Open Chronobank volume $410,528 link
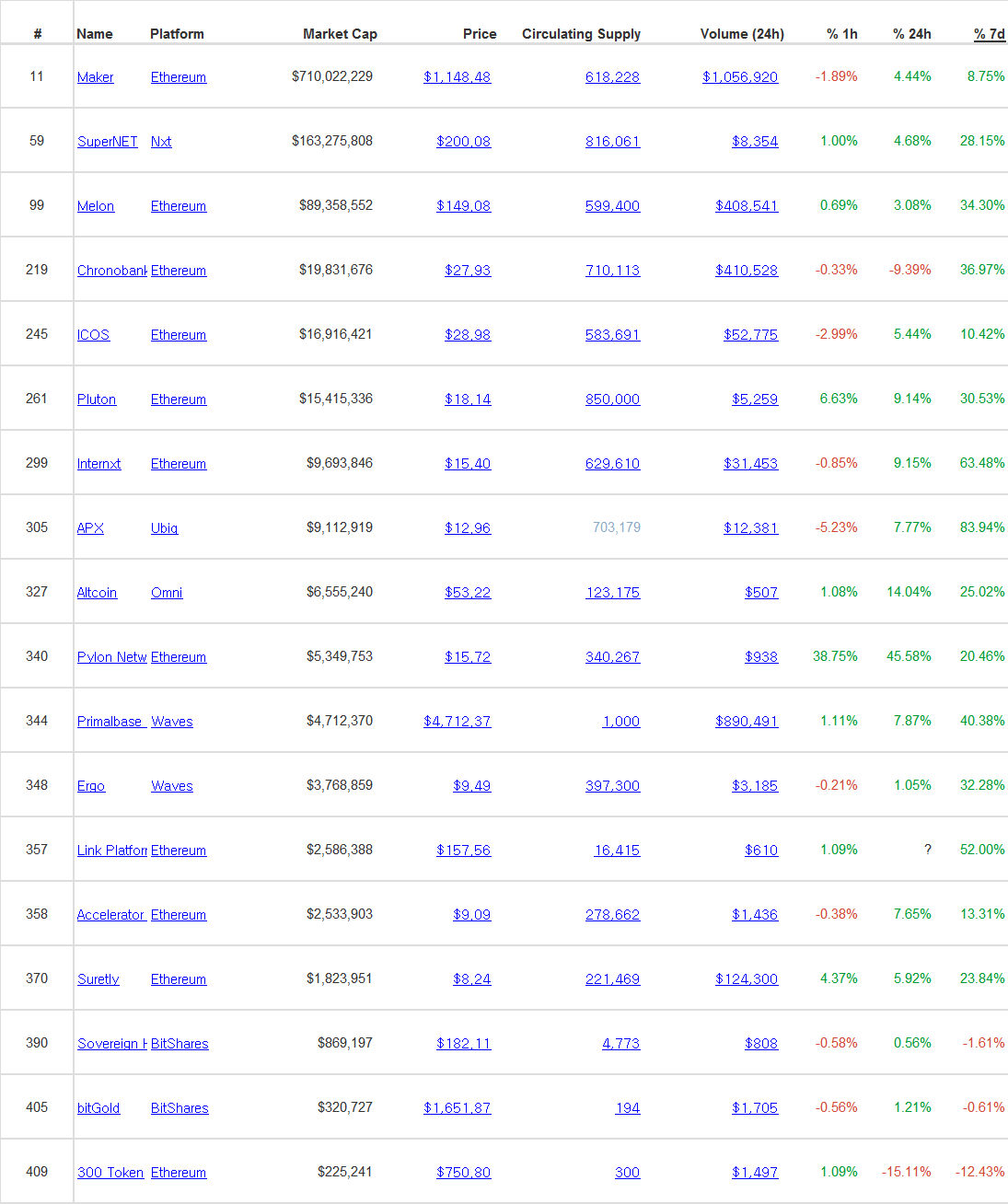The height and width of the screenshot is (1204, 1008). tap(747, 271)
